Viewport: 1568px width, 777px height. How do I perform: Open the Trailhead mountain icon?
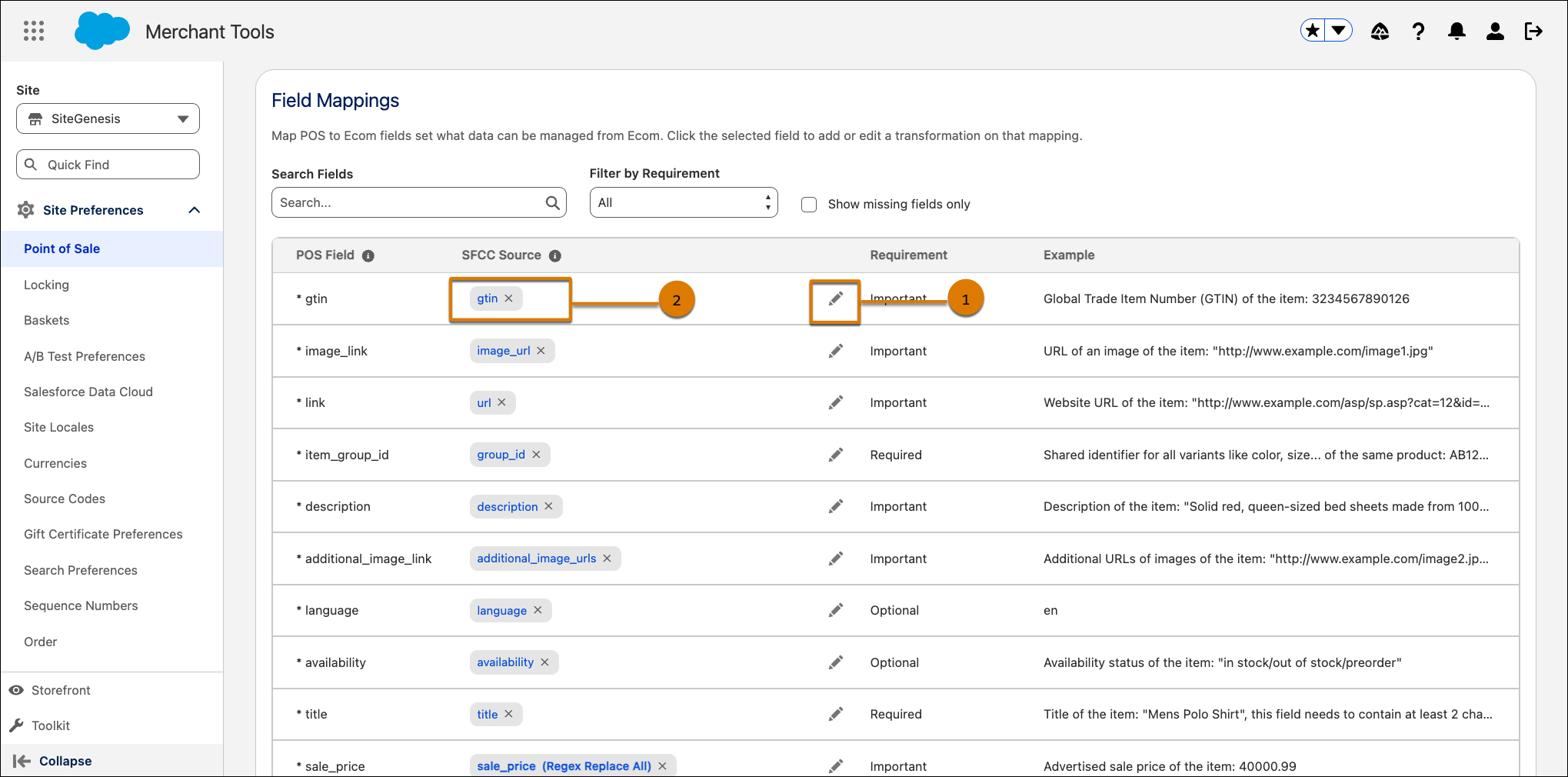1380,32
